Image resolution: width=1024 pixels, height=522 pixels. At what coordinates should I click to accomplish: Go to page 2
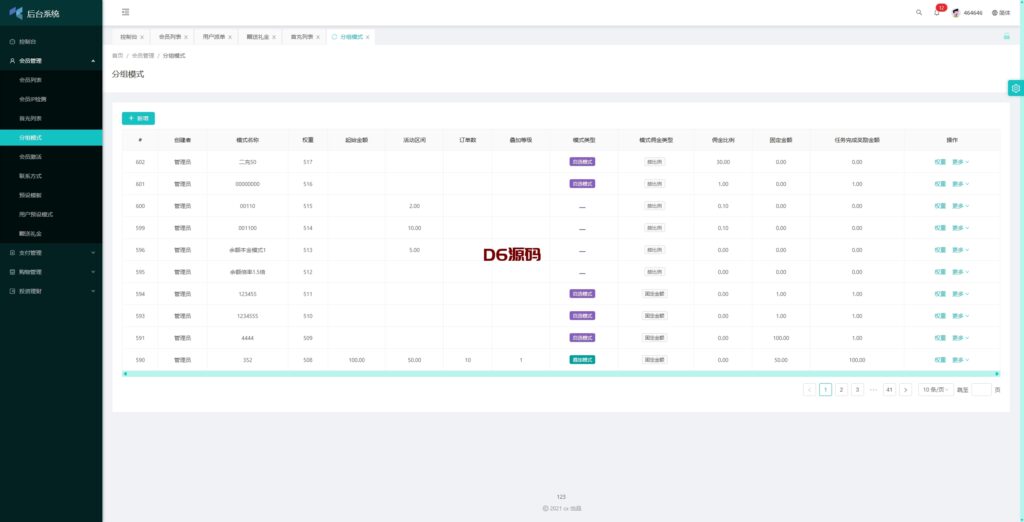[842, 389]
